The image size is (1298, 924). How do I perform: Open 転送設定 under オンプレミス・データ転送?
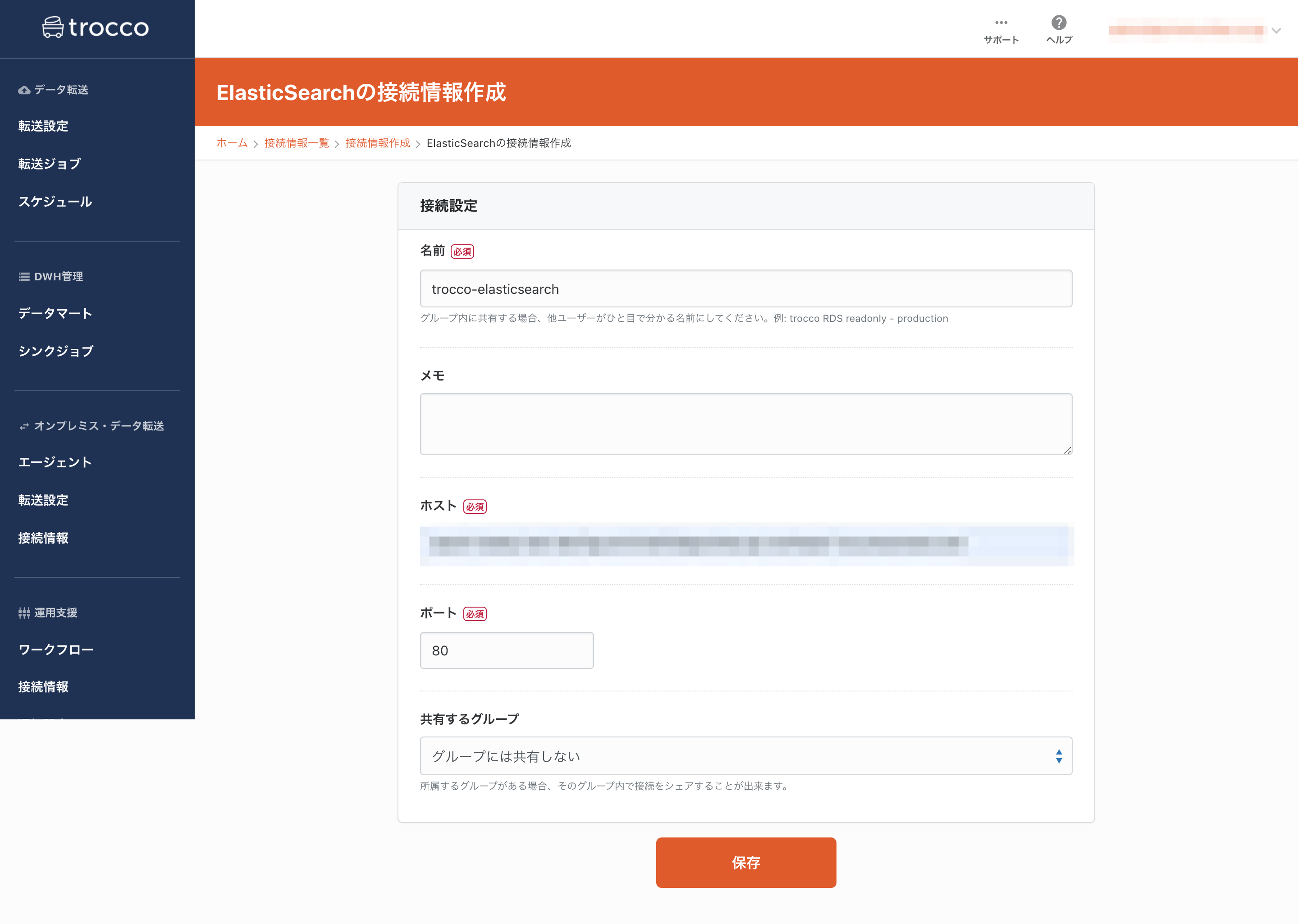[x=43, y=500]
